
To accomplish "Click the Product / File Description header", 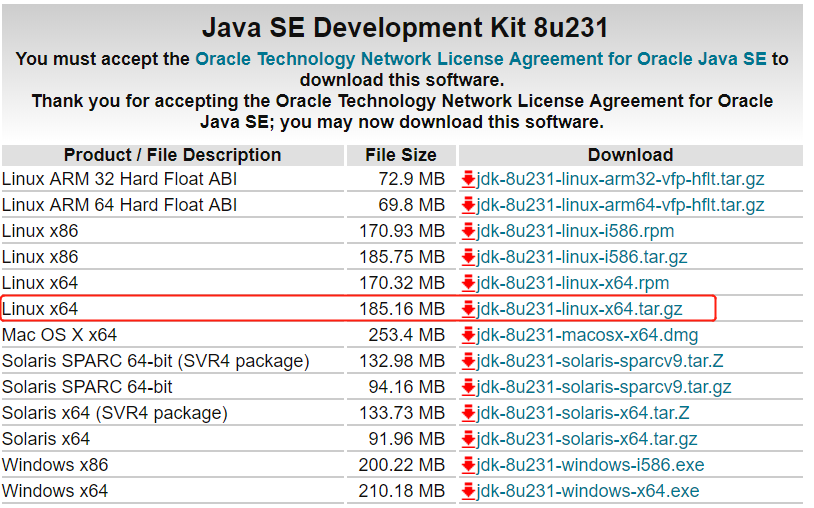I will [x=172, y=155].
